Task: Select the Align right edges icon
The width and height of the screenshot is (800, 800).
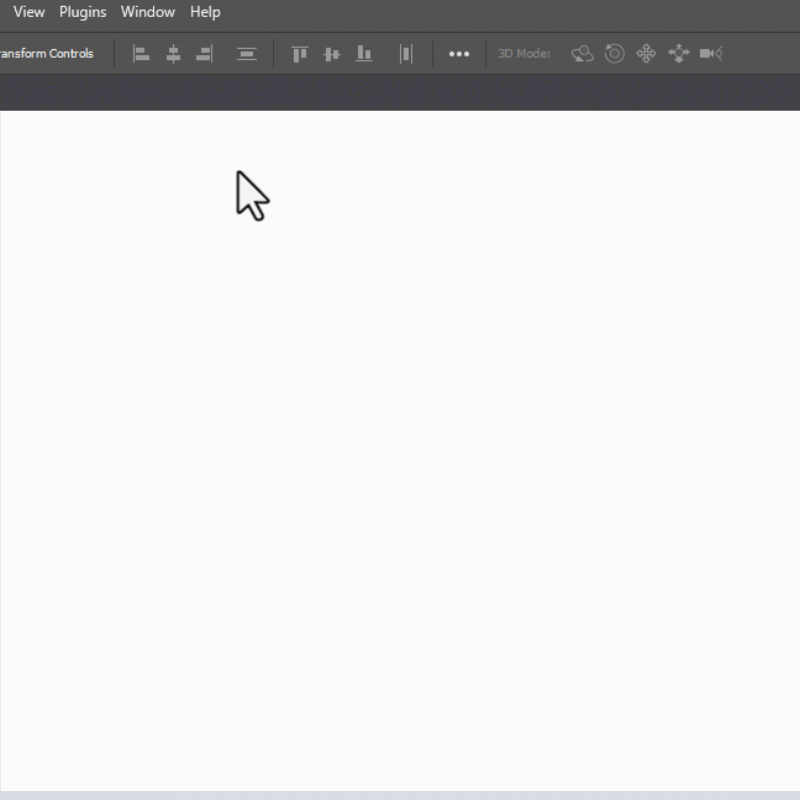Action: pos(204,54)
